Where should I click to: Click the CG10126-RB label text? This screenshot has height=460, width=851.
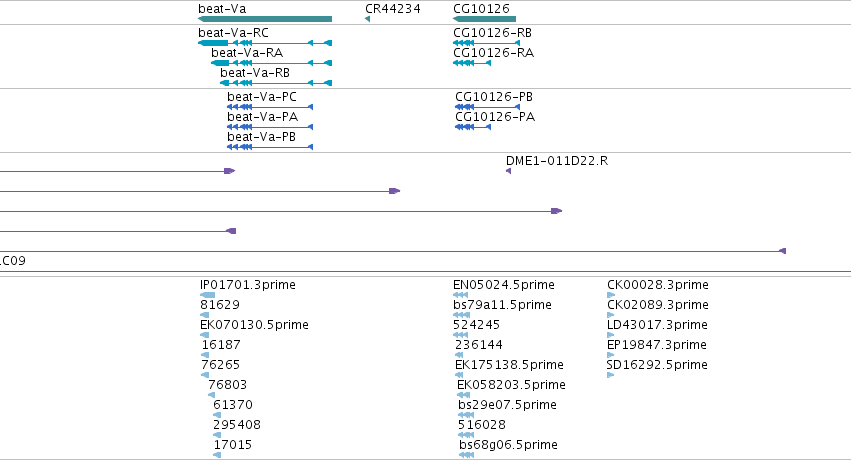tap(492, 33)
